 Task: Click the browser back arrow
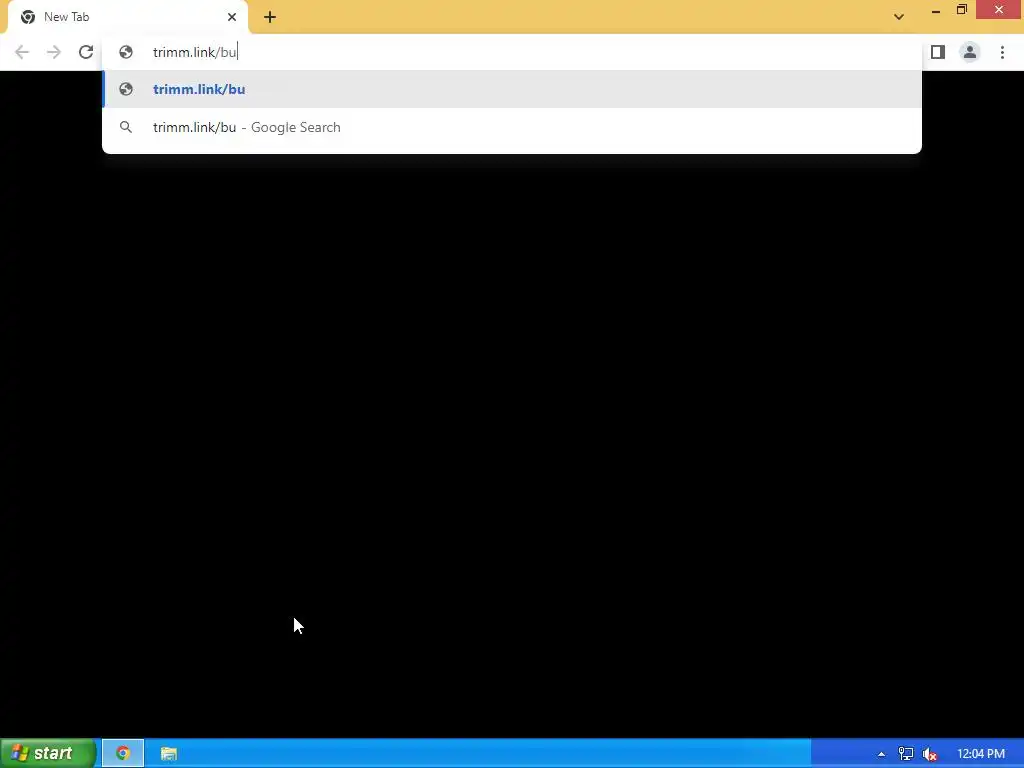pyautogui.click(x=22, y=52)
